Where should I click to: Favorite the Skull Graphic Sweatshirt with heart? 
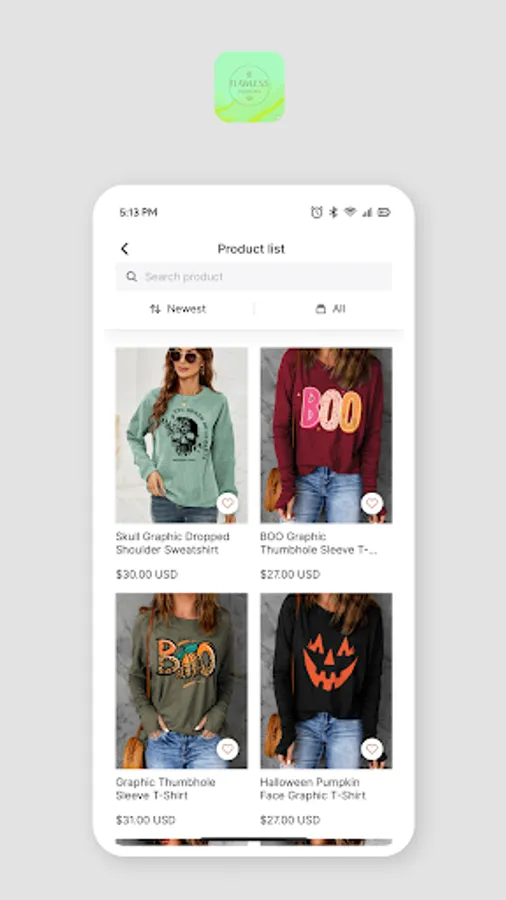point(228,503)
